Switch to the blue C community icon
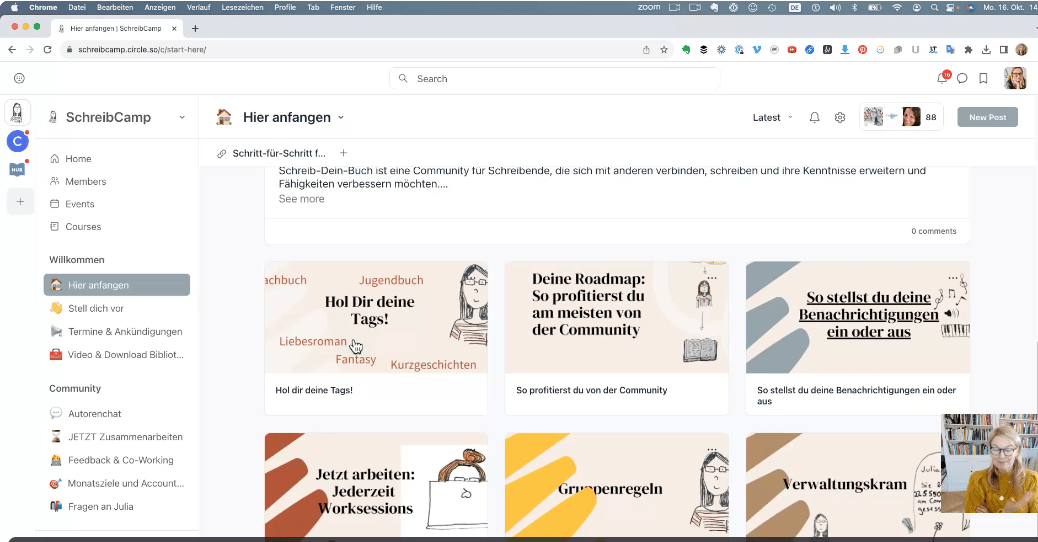Screen dimensions: 1038x542 click(17, 141)
